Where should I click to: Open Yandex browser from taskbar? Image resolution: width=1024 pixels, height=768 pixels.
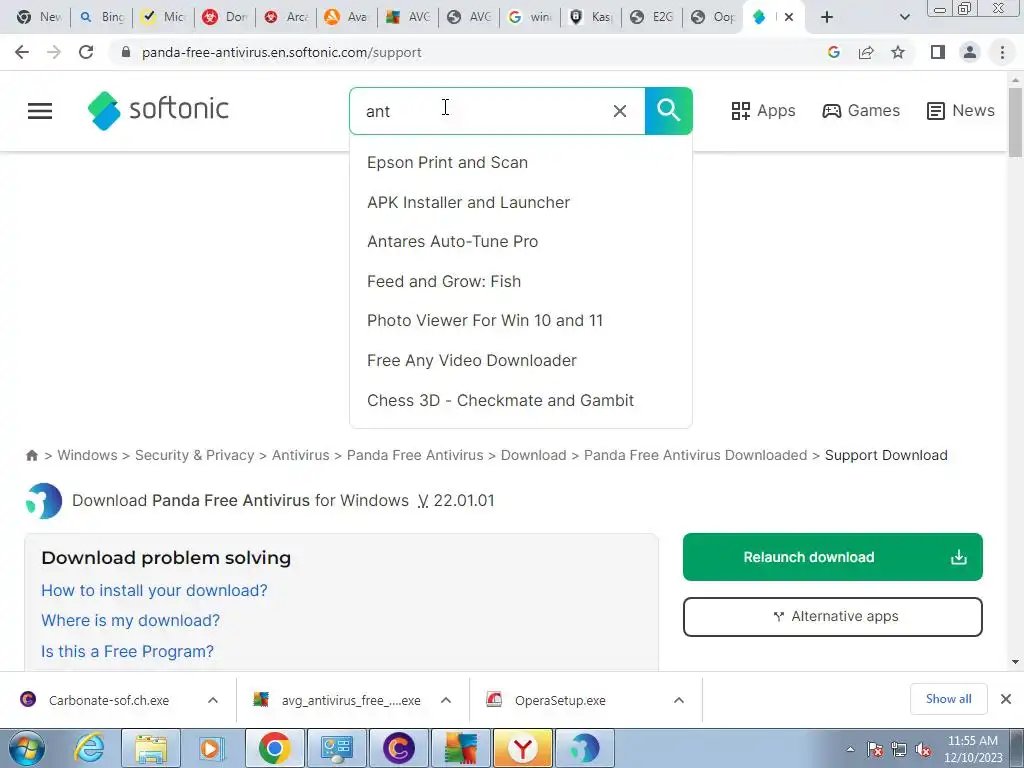tap(522, 748)
